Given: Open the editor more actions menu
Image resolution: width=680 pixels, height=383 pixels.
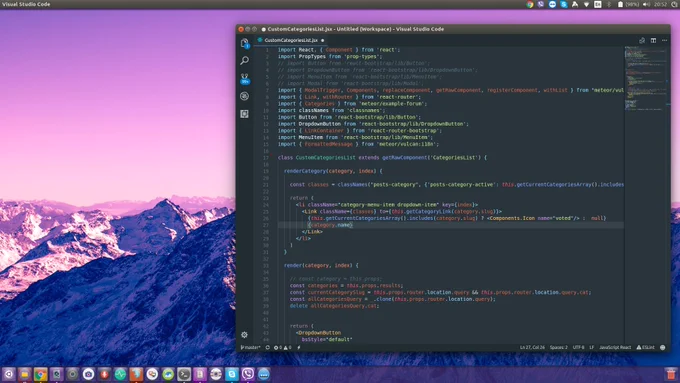Looking at the screenshot, I should pos(664,40).
